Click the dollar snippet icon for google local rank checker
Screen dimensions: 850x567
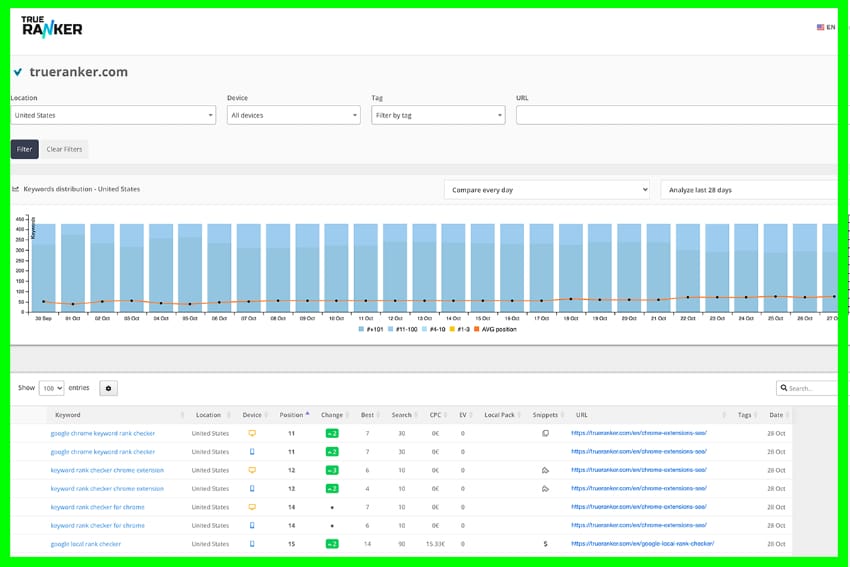[545, 544]
